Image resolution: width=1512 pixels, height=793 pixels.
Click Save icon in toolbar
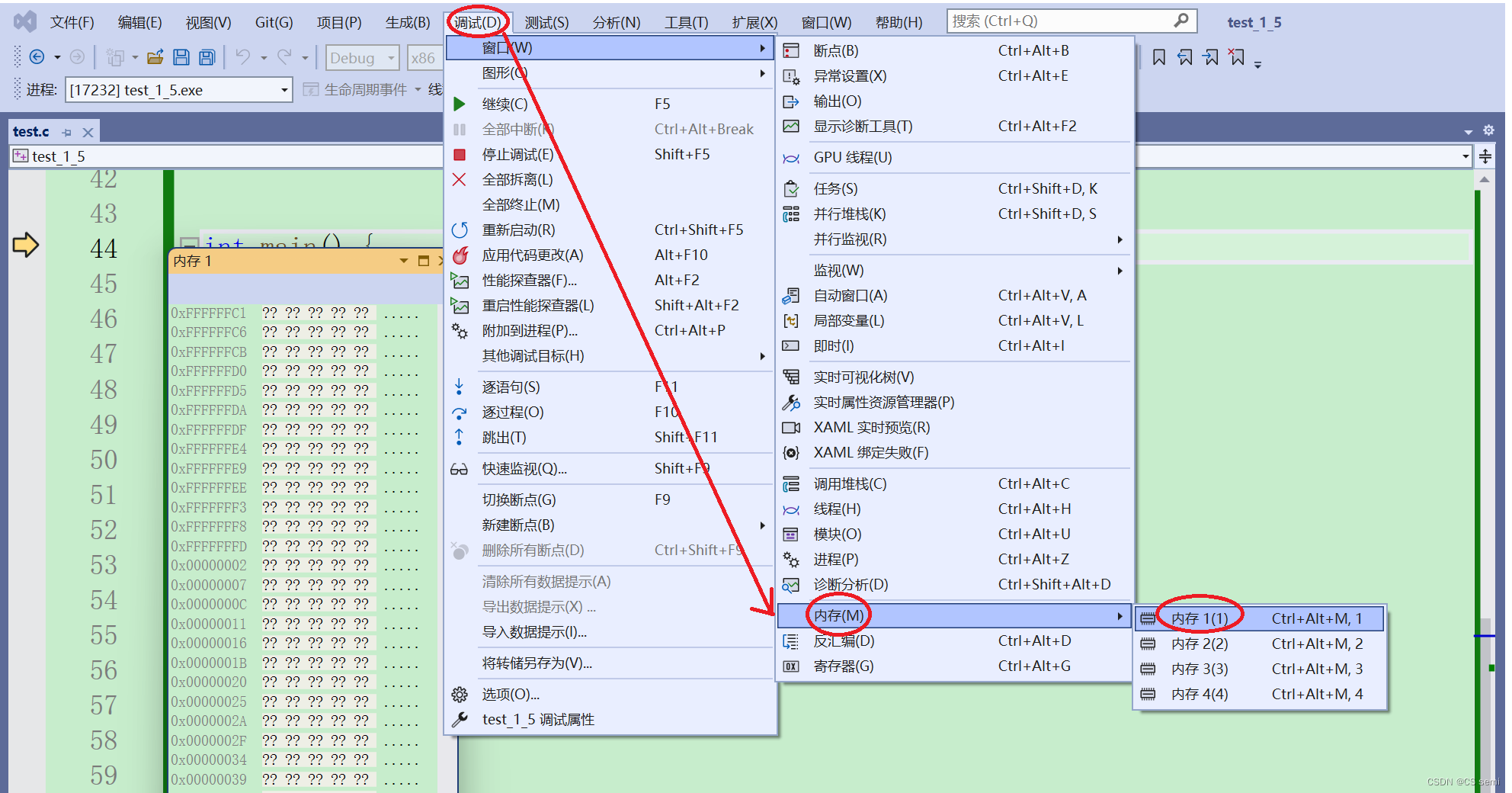tap(181, 57)
